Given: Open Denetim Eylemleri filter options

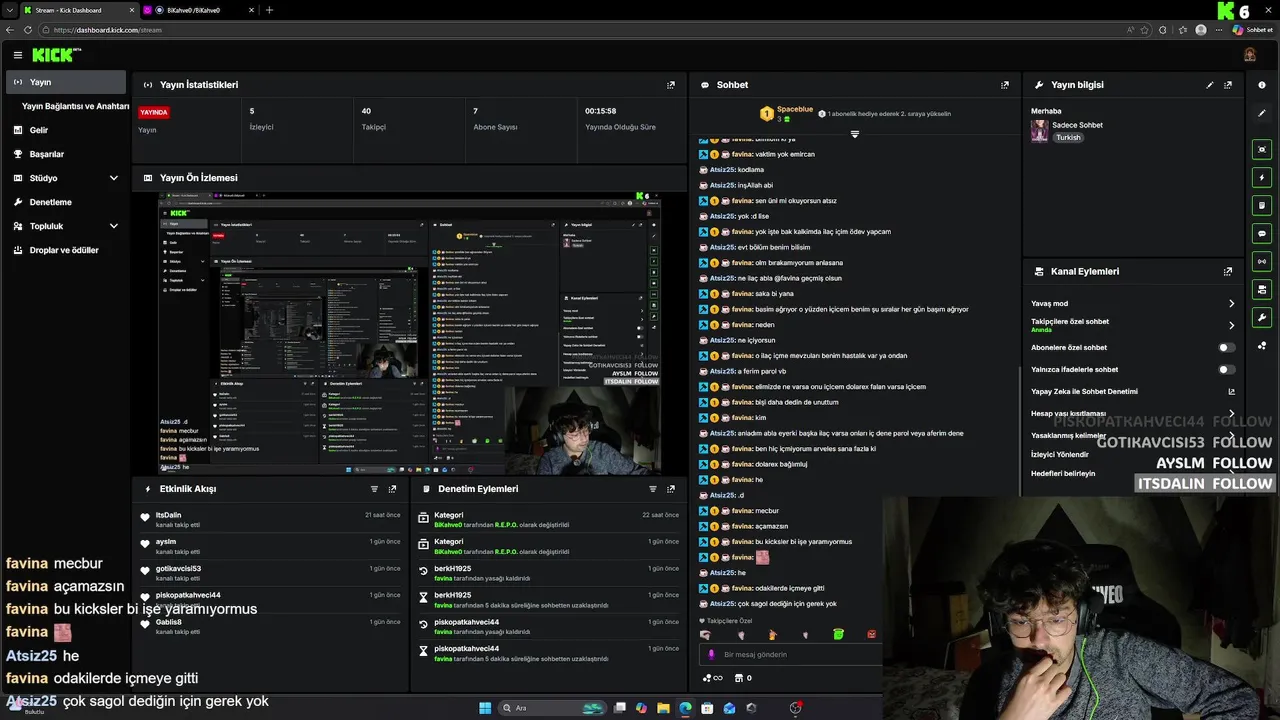Looking at the screenshot, I should pyautogui.click(x=653, y=489).
